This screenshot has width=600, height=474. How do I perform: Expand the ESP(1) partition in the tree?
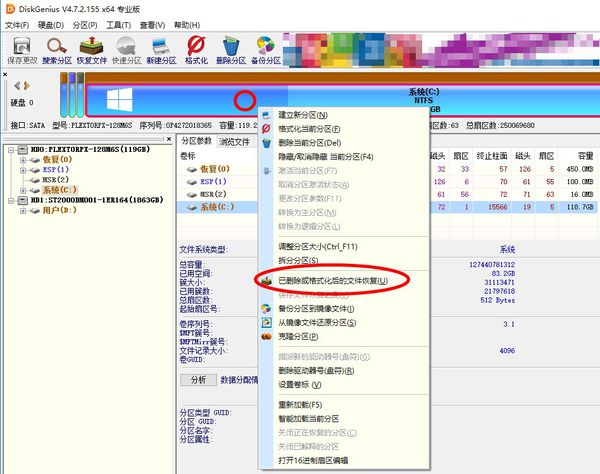[x=22, y=170]
